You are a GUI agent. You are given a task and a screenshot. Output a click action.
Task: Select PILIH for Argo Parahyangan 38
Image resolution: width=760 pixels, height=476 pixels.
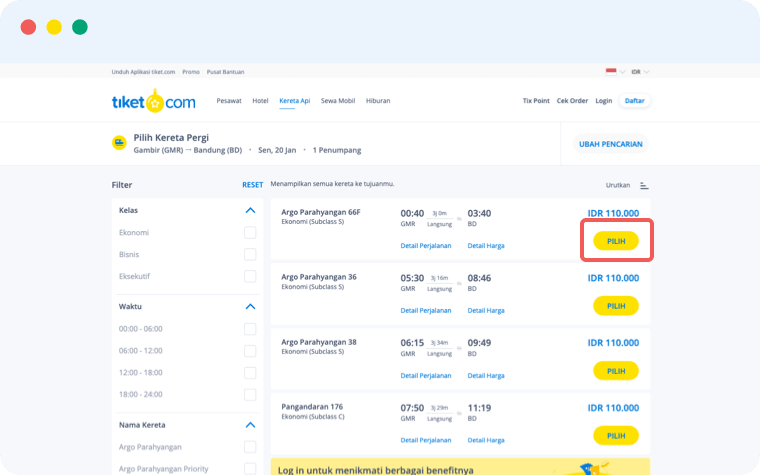coord(616,371)
